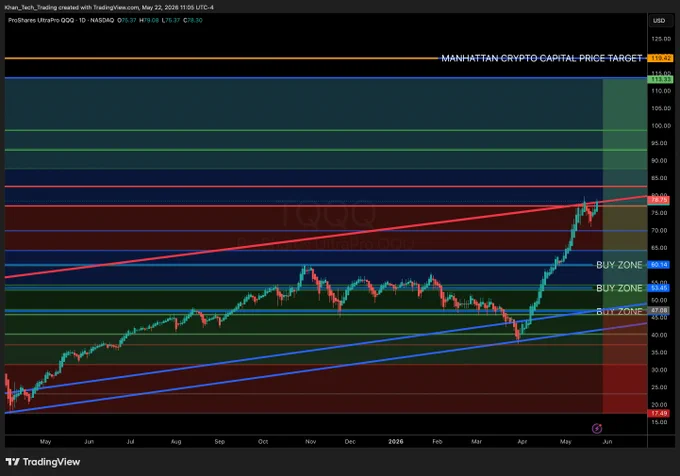Click the 15.00 price axis label
This screenshot has height=476, width=680.
point(661,422)
